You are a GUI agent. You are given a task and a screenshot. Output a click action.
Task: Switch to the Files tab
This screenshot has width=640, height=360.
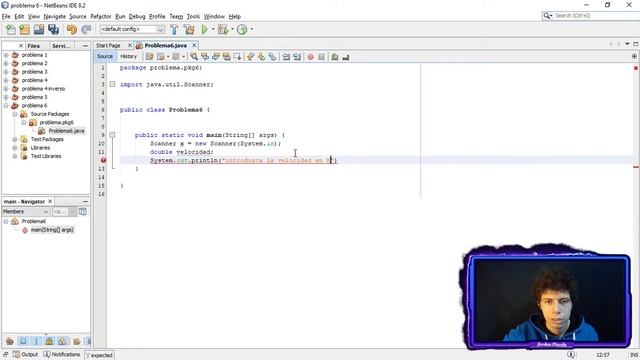[34, 46]
